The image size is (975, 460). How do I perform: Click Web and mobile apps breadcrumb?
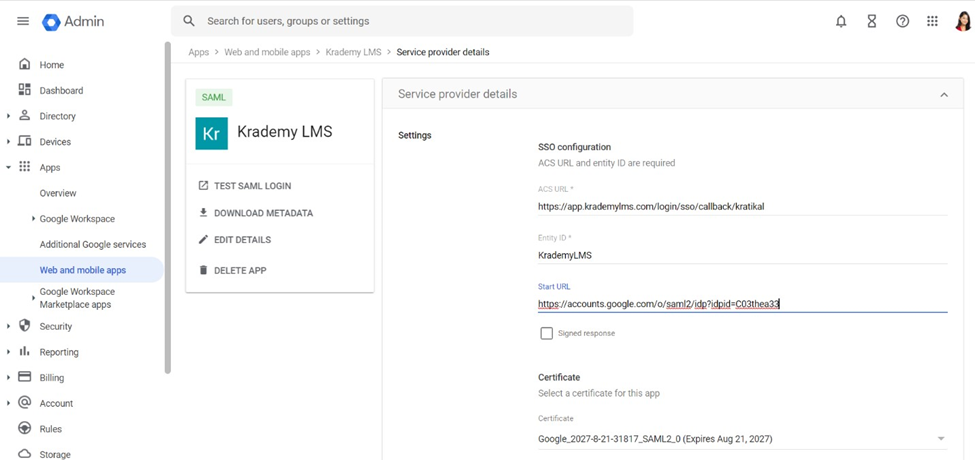click(x=267, y=52)
